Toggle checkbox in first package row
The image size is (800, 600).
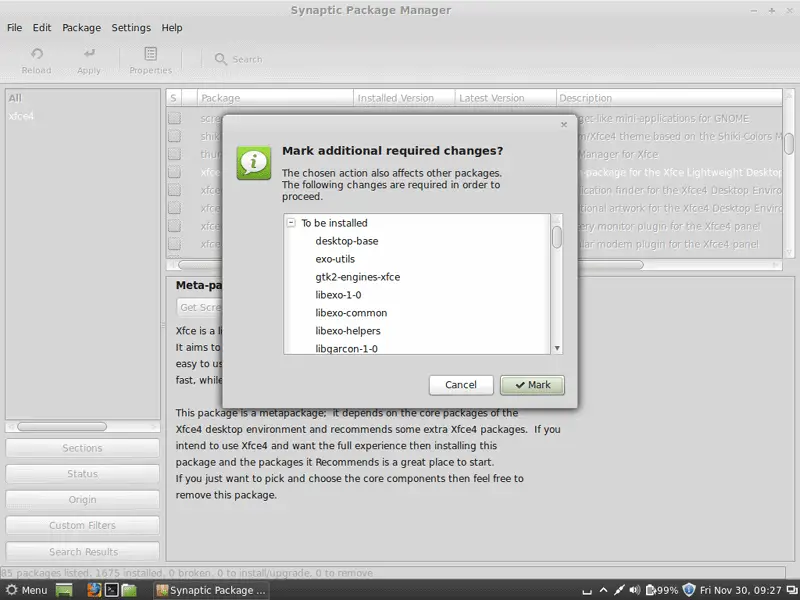point(174,118)
